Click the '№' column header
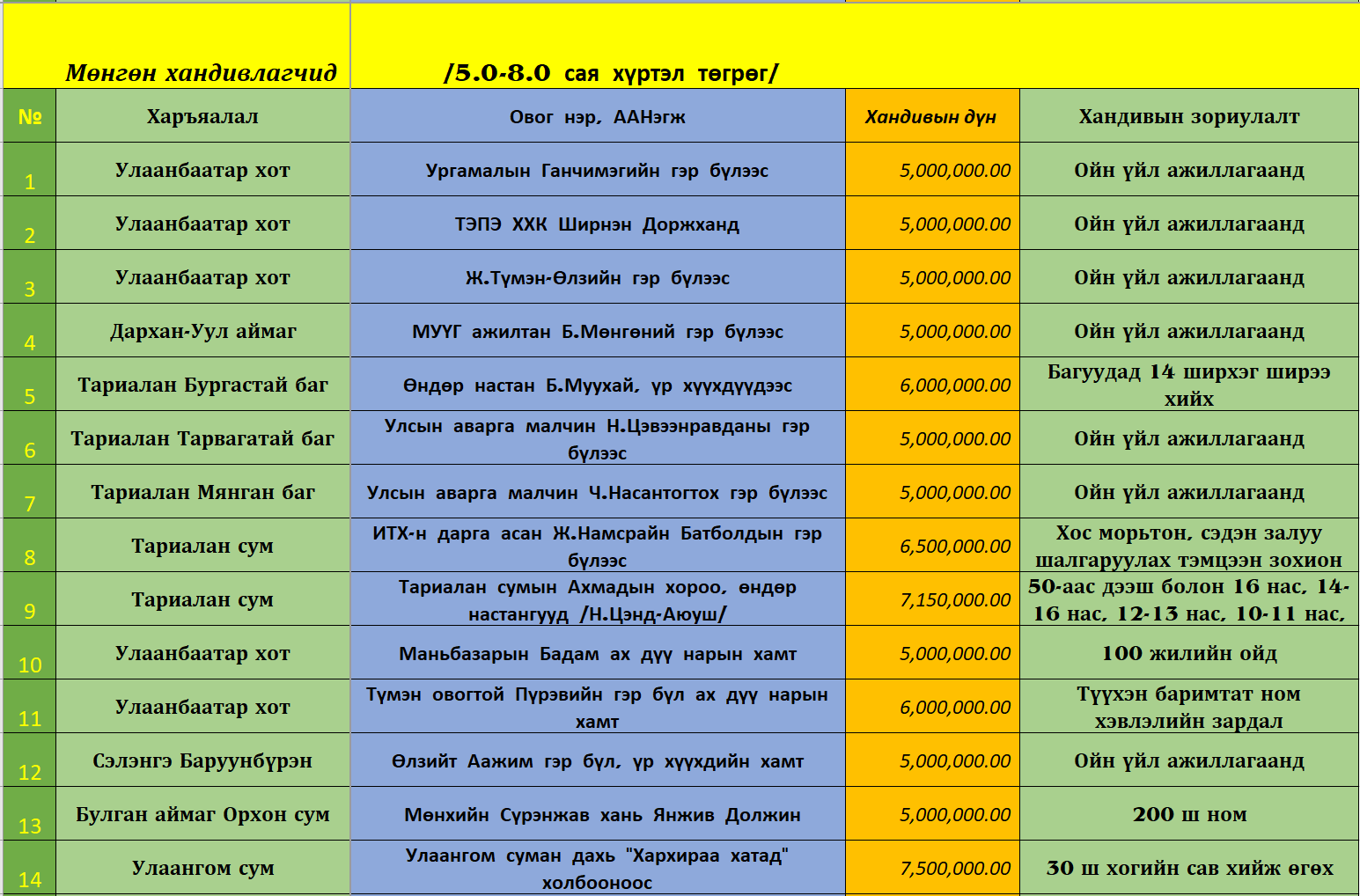 29,116
